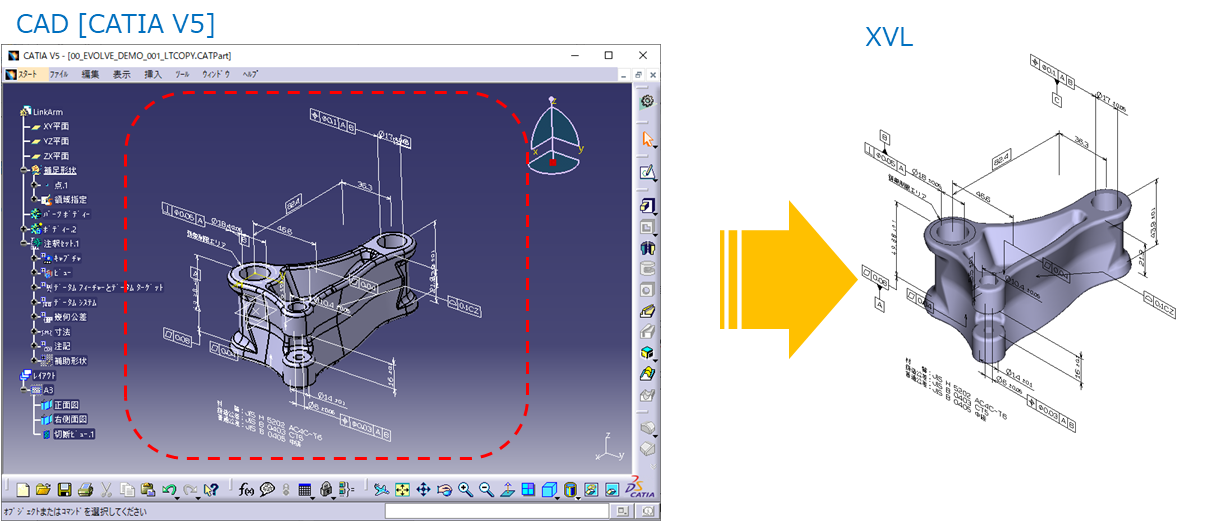Select 幾何公差 item in tree

pyautogui.click(x=64, y=316)
